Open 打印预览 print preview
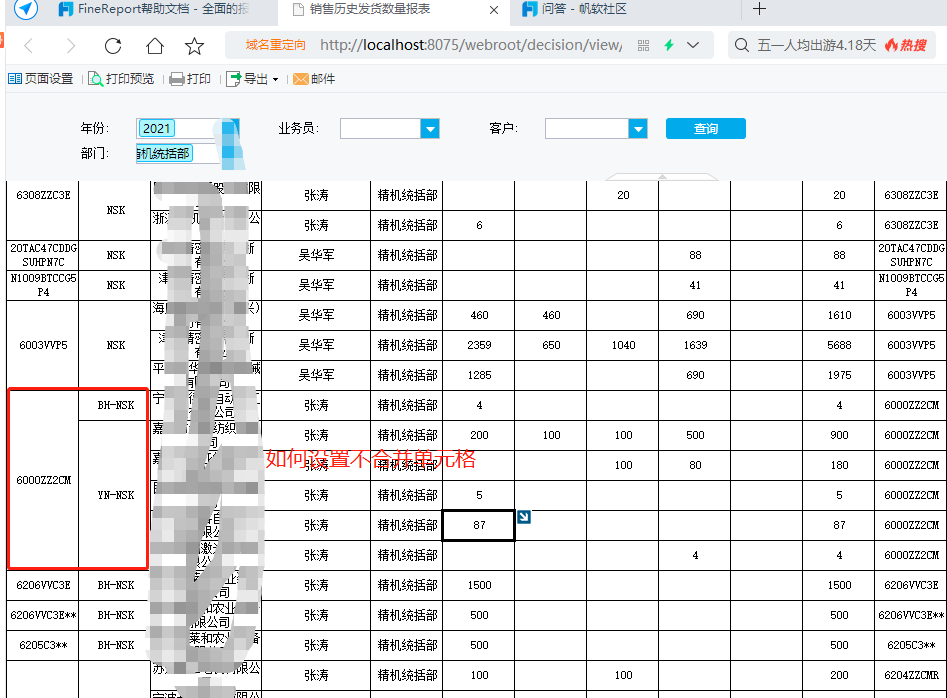This screenshot has height=698, width=947. pos(121,79)
